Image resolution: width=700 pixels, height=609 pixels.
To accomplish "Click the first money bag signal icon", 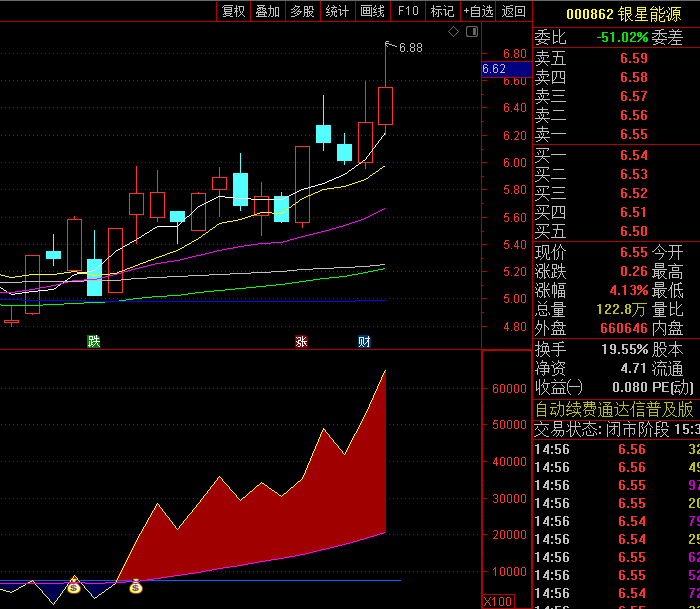I will 74,587.
